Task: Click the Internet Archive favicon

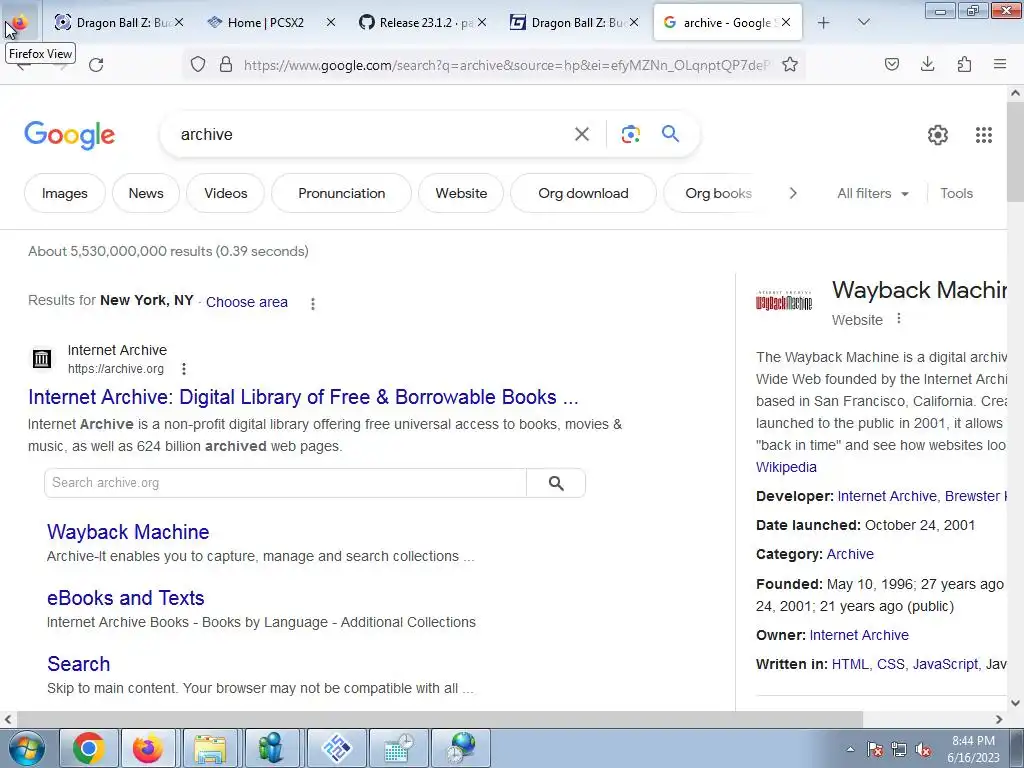Action: [42, 359]
